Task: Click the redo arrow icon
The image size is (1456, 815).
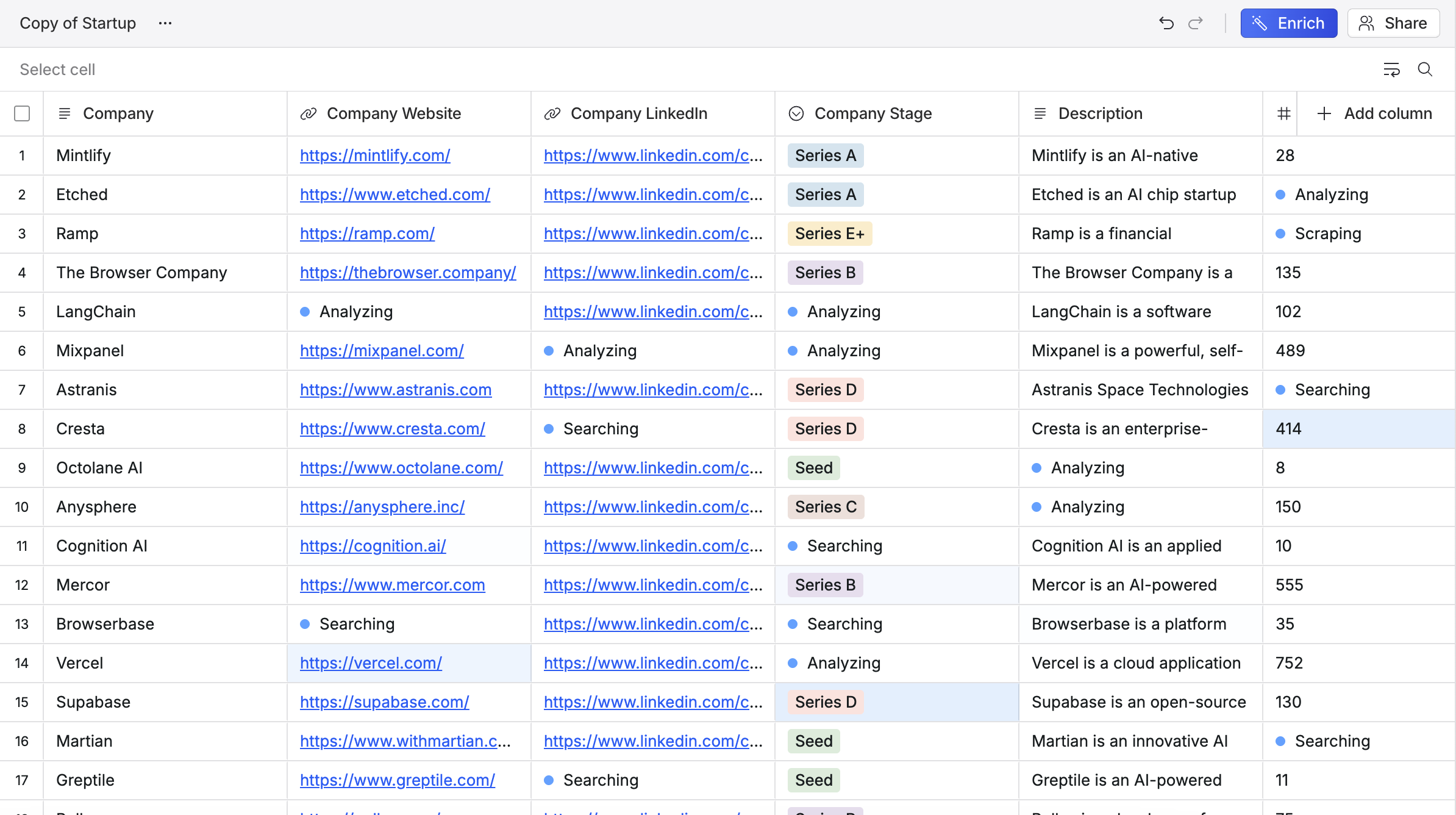Action: pyautogui.click(x=1196, y=23)
